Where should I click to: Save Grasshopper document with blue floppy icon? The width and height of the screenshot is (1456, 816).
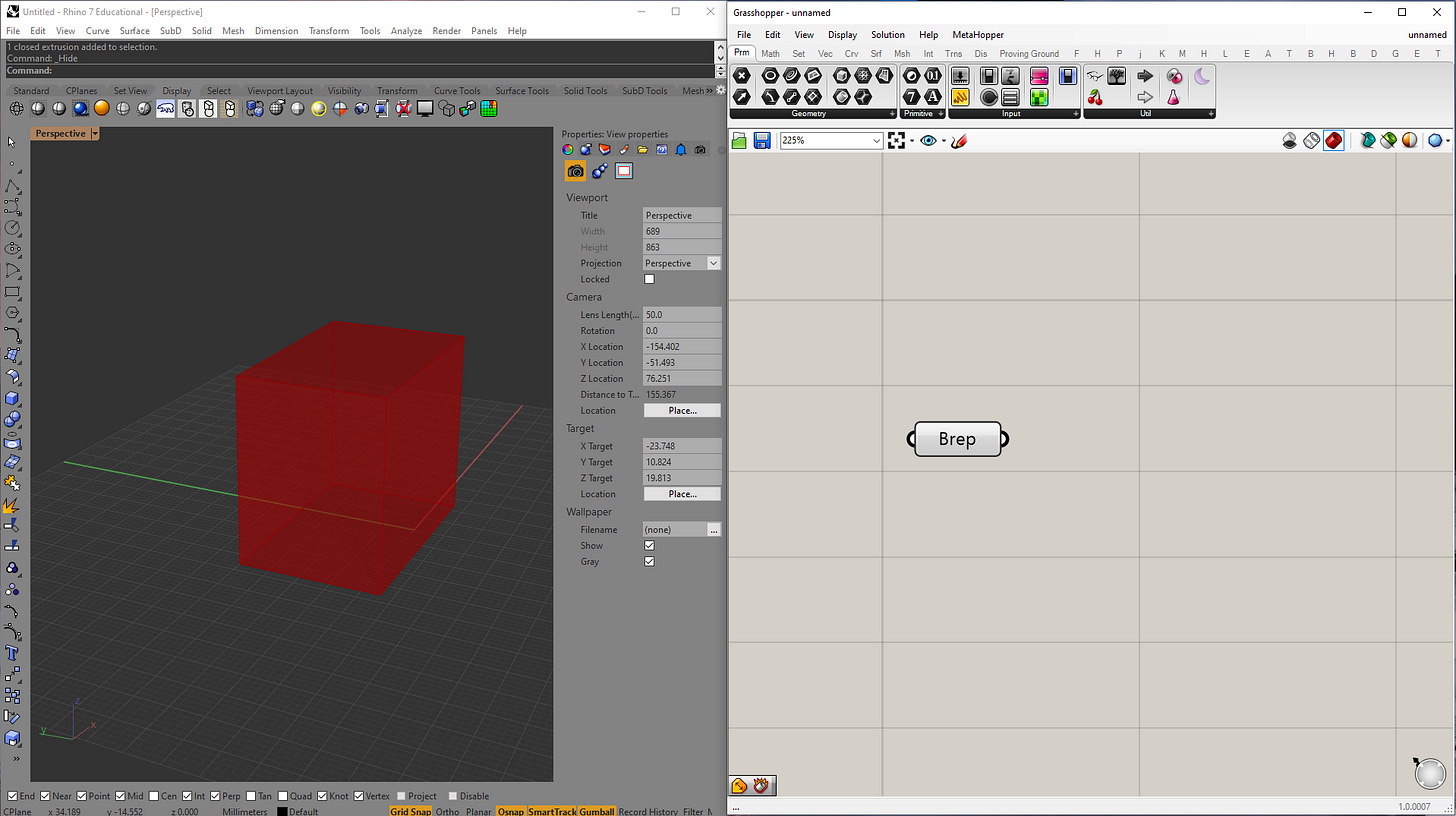[762, 141]
